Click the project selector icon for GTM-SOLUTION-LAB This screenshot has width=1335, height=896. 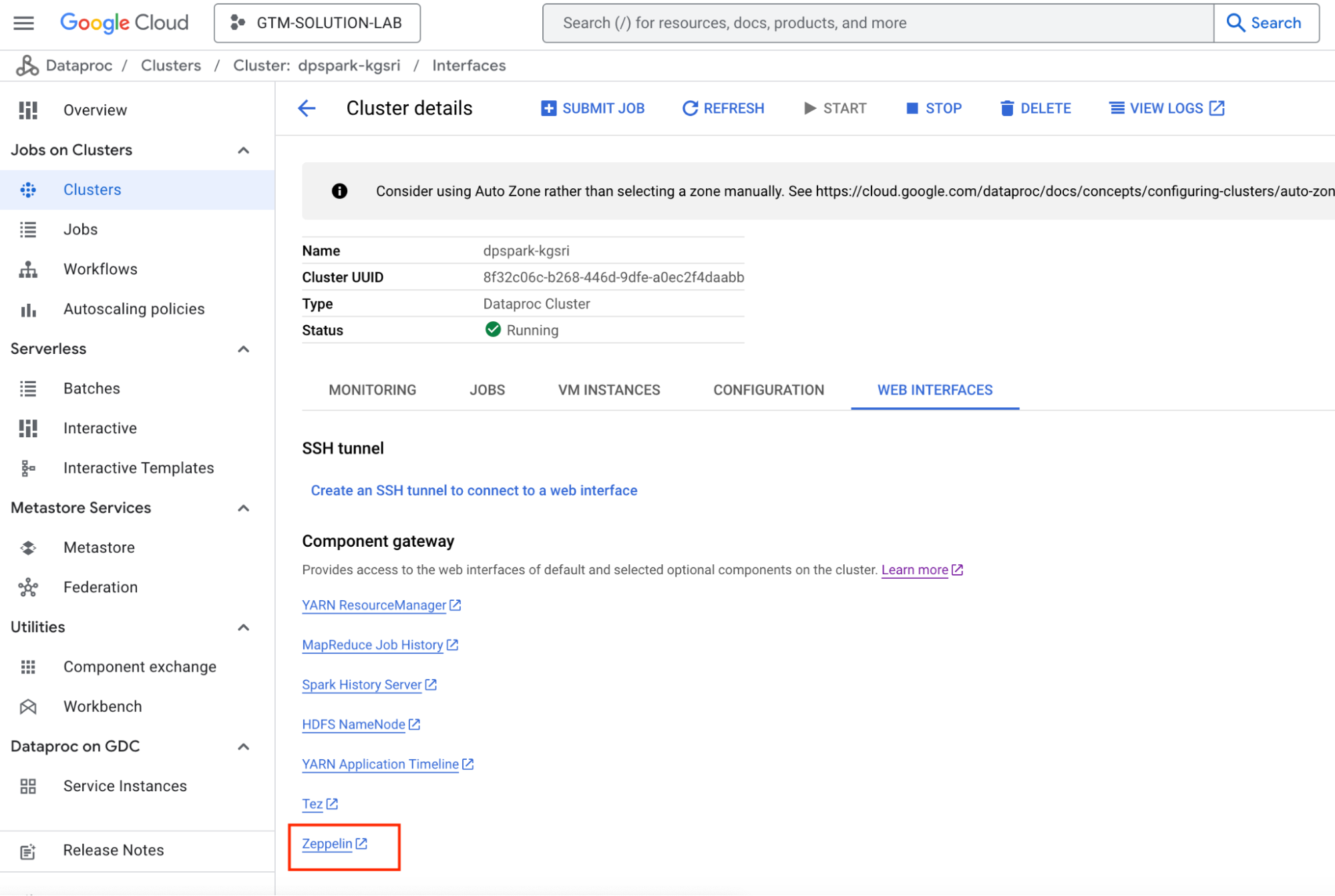click(237, 23)
